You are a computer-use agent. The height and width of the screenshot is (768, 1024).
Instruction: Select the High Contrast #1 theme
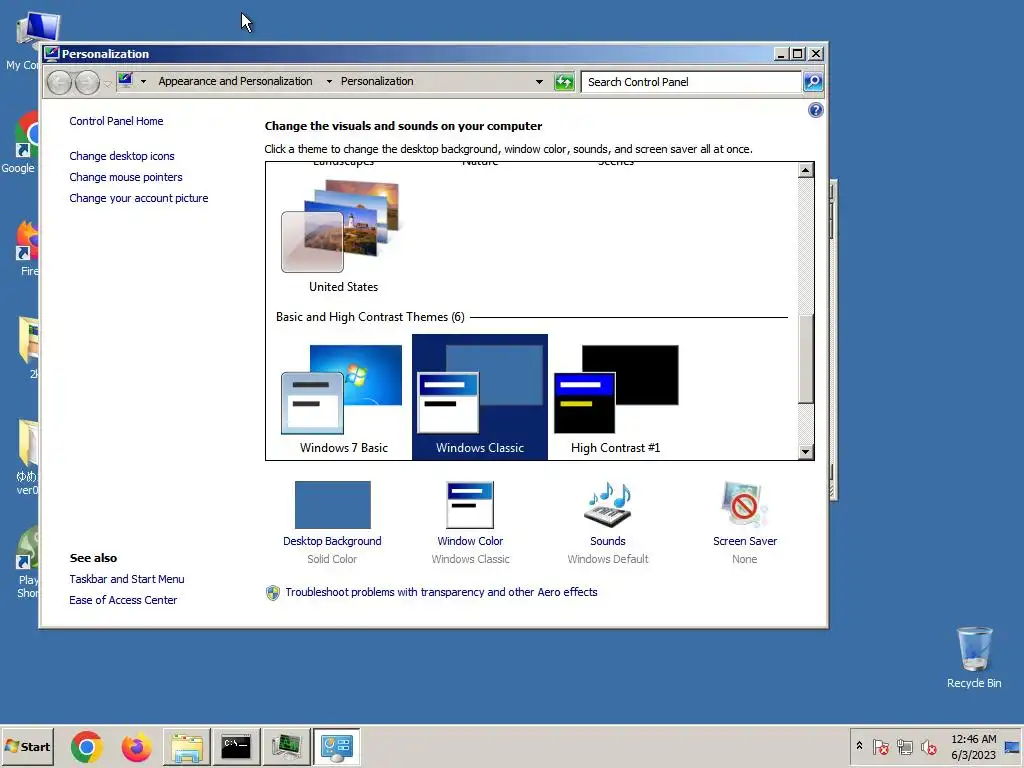point(616,397)
